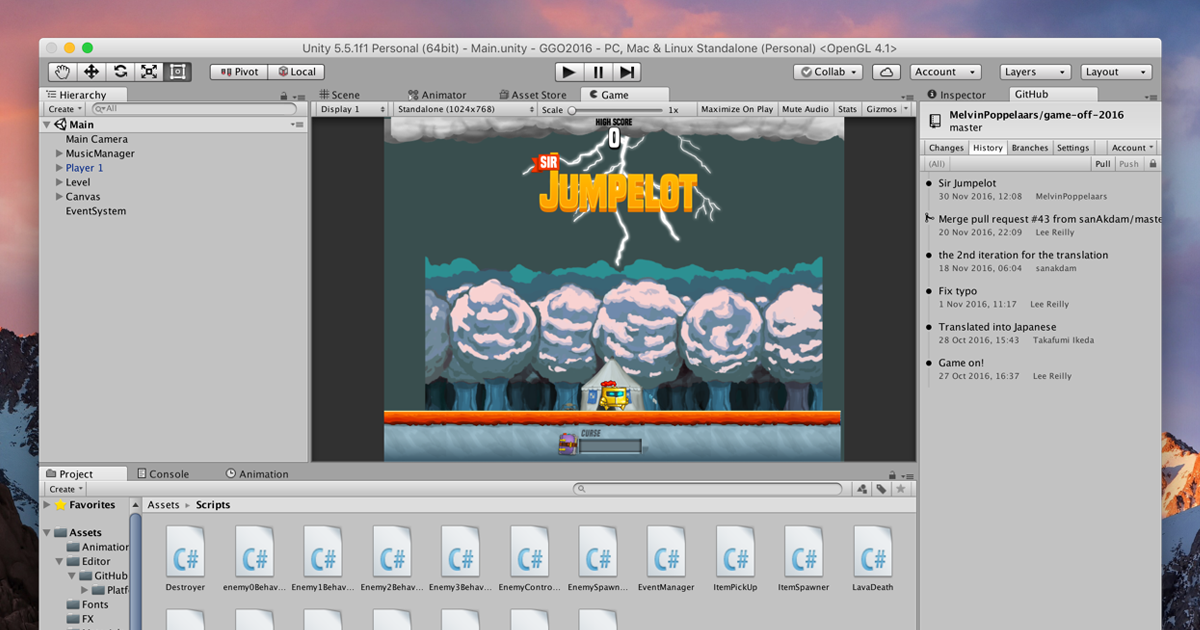
Task: Select the Rotate tool
Action: (118, 71)
